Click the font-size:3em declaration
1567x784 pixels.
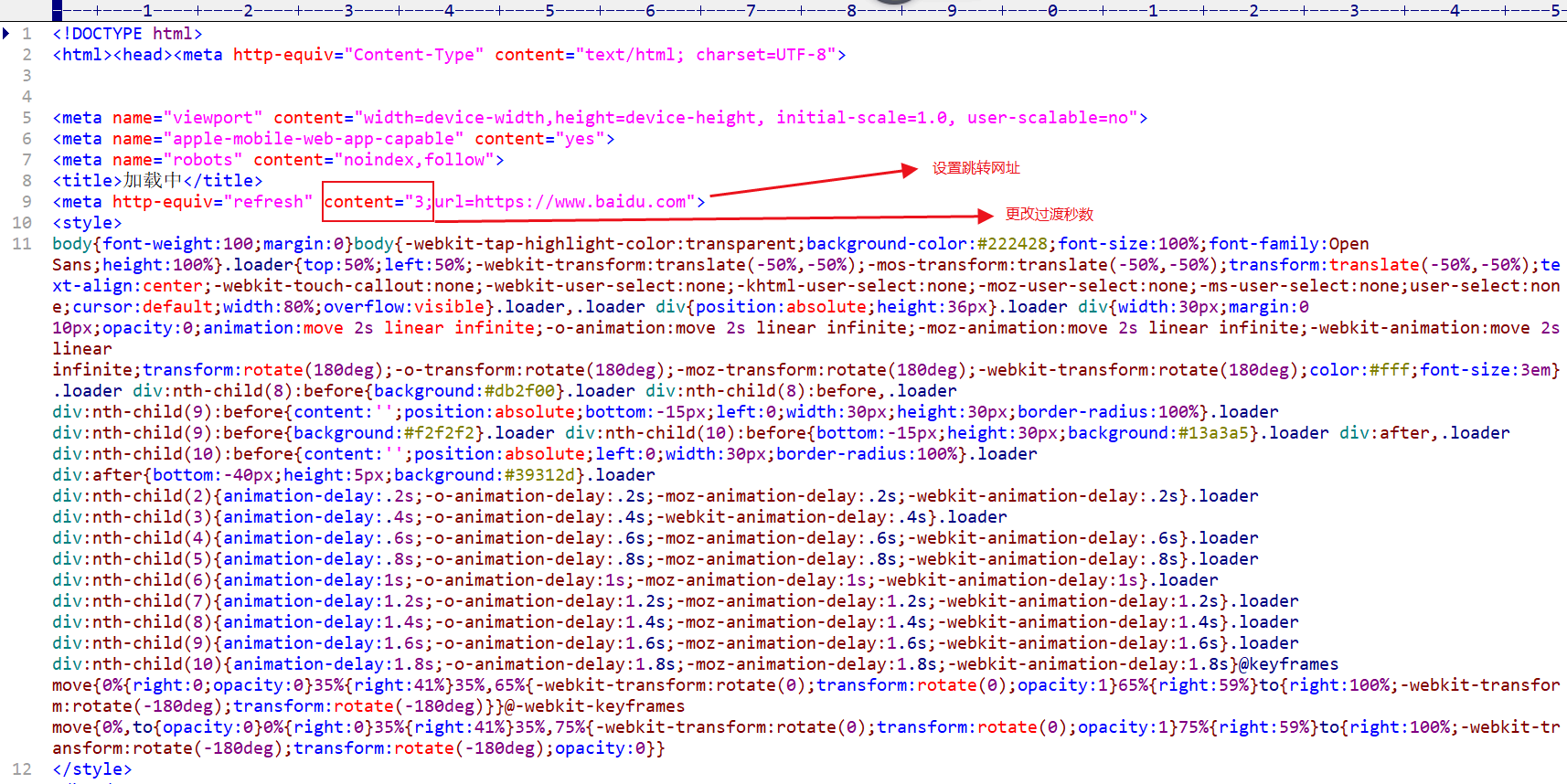pos(1485,370)
